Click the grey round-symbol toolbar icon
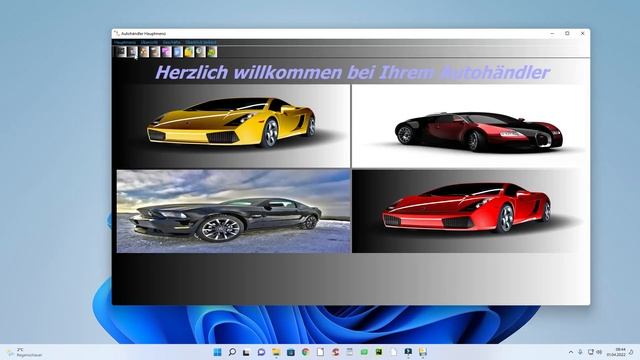640x360 pixels. pyautogui.click(x=201, y=52)
